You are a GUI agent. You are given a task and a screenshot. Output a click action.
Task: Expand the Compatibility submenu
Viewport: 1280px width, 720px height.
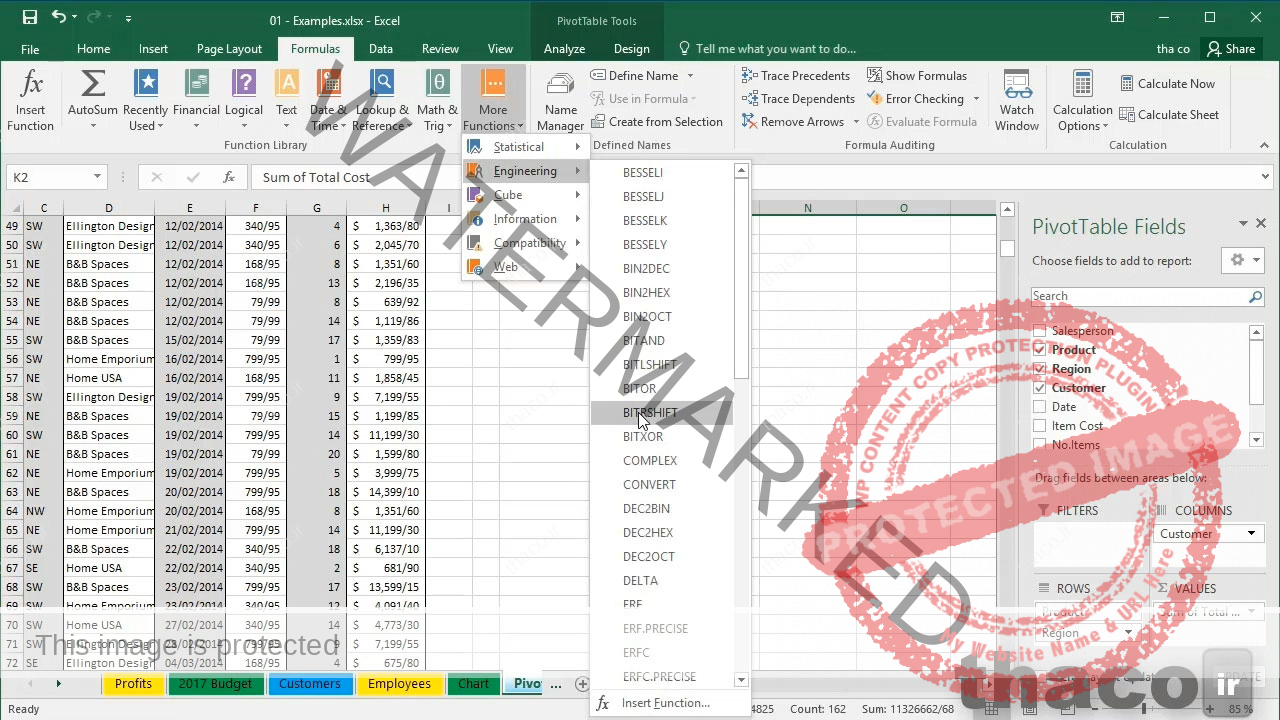tap(525, 243)
